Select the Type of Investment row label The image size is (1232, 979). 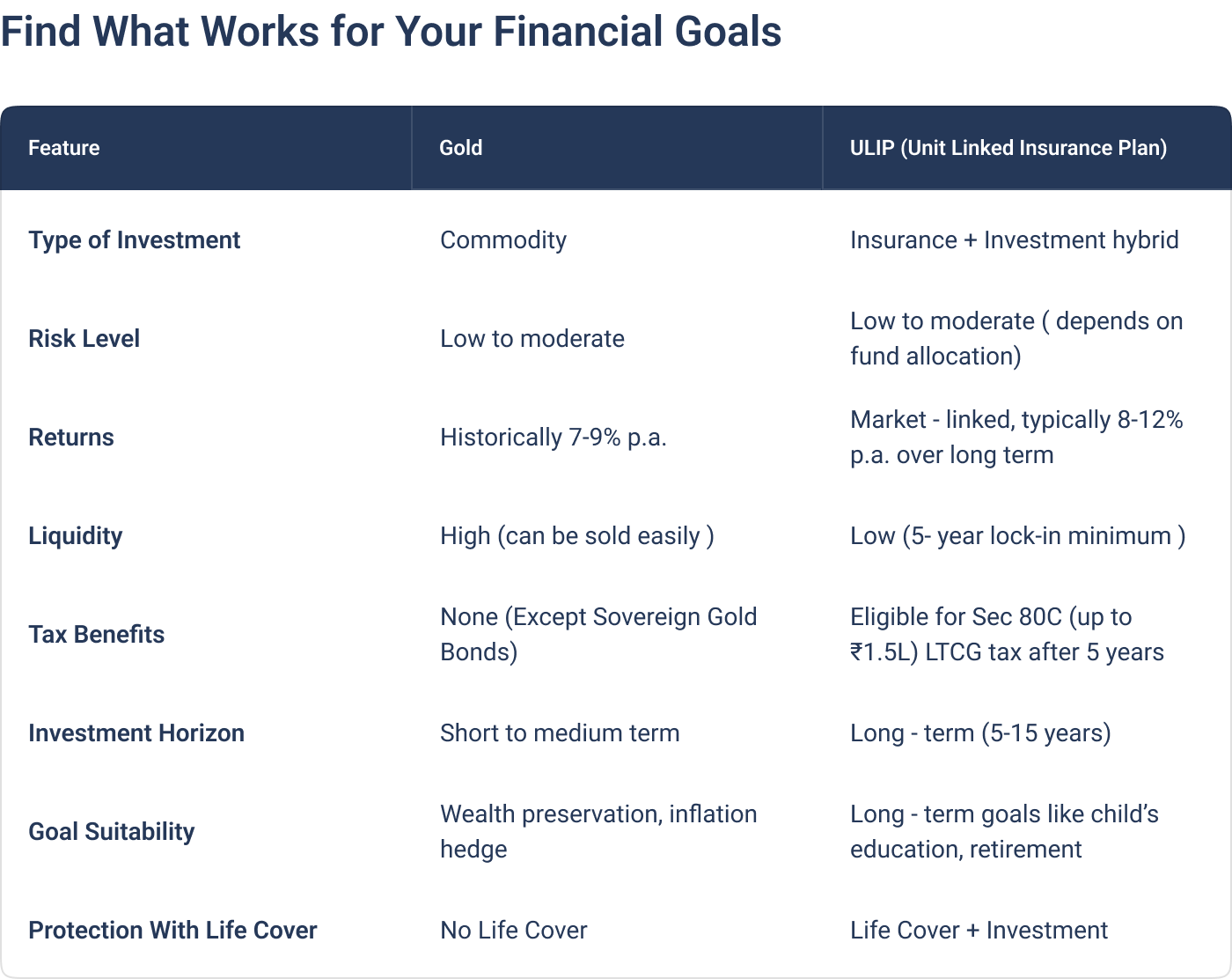click(134, 240)
